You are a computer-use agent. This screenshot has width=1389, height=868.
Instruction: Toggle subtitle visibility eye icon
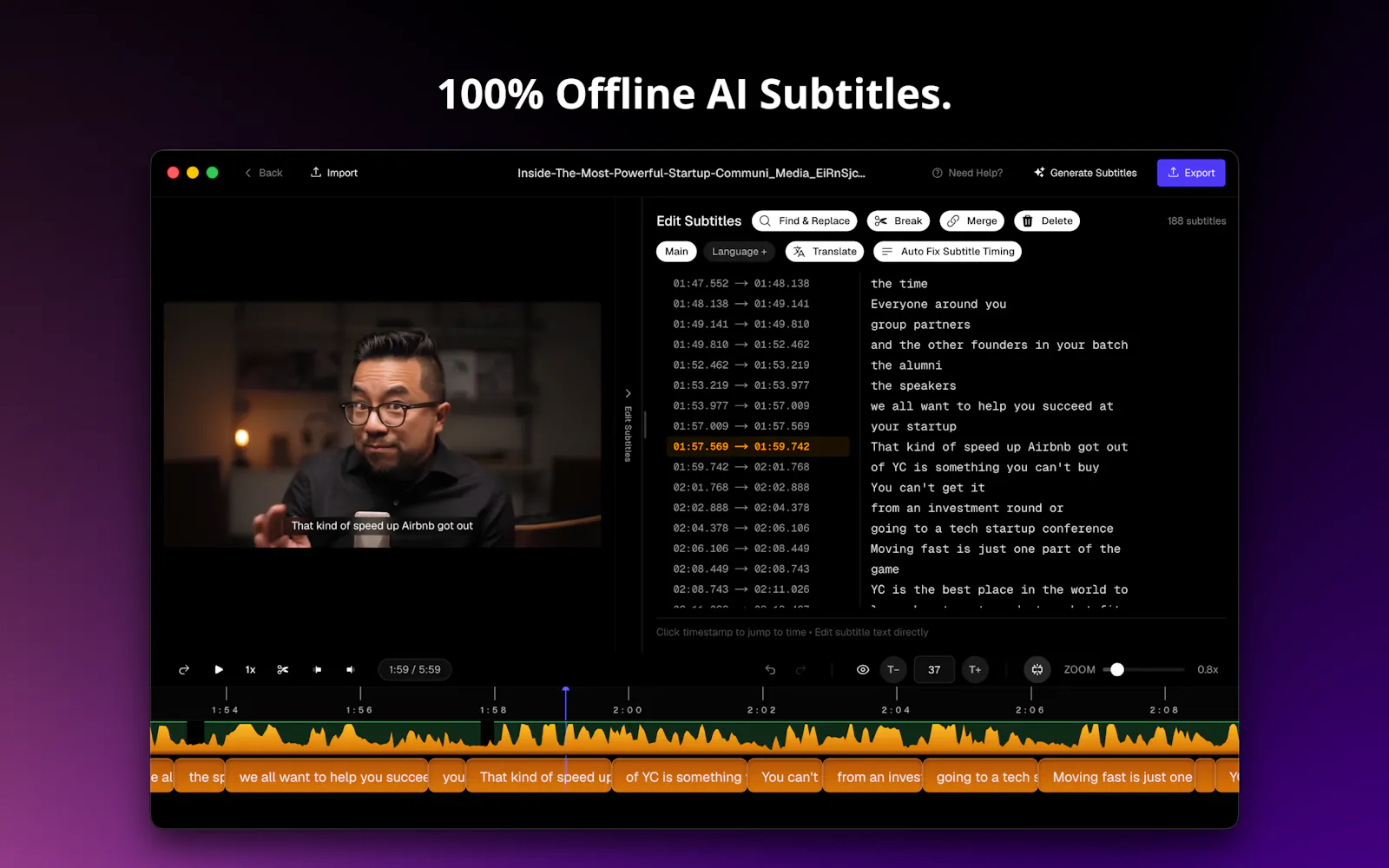click(x=863, y=669)
